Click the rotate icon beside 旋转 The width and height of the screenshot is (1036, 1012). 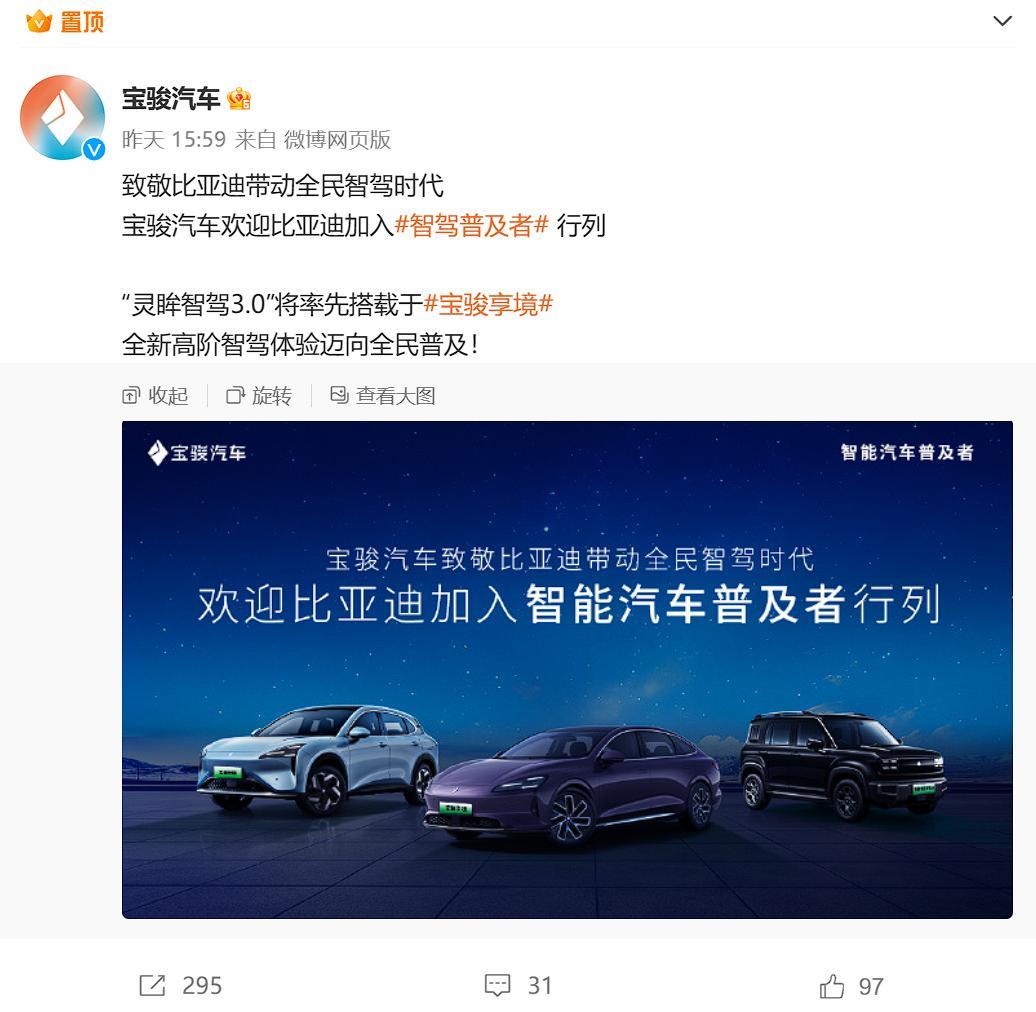click(x=235, y=396)
